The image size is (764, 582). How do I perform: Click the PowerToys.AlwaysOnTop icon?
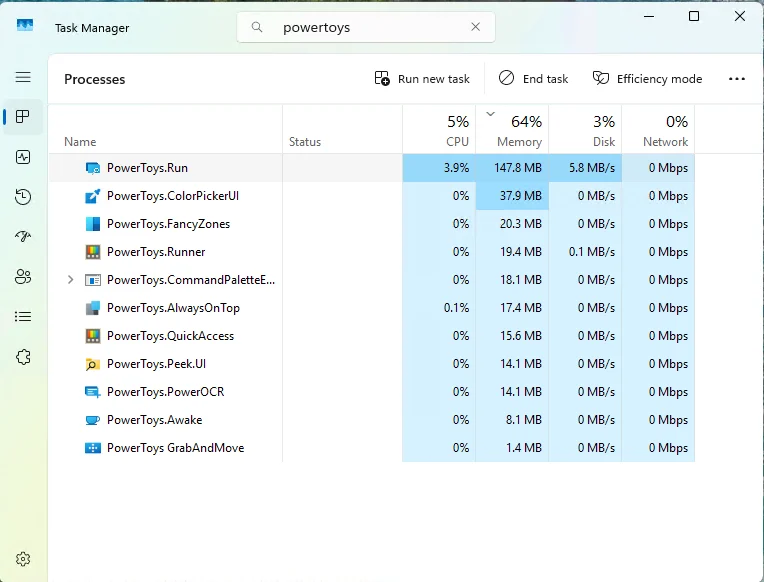pyautogui.click(x=93, y=308)
